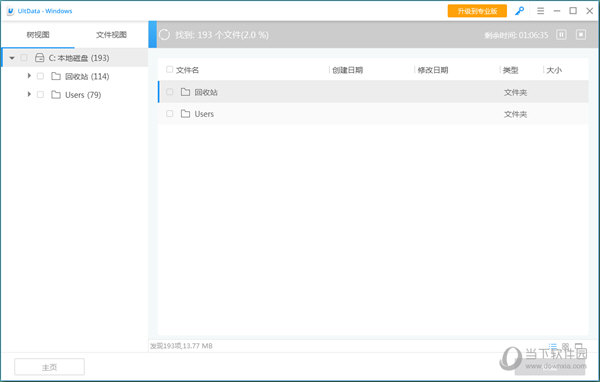
Task: Click the Users folder icon in file list
Action: [185, 114]
